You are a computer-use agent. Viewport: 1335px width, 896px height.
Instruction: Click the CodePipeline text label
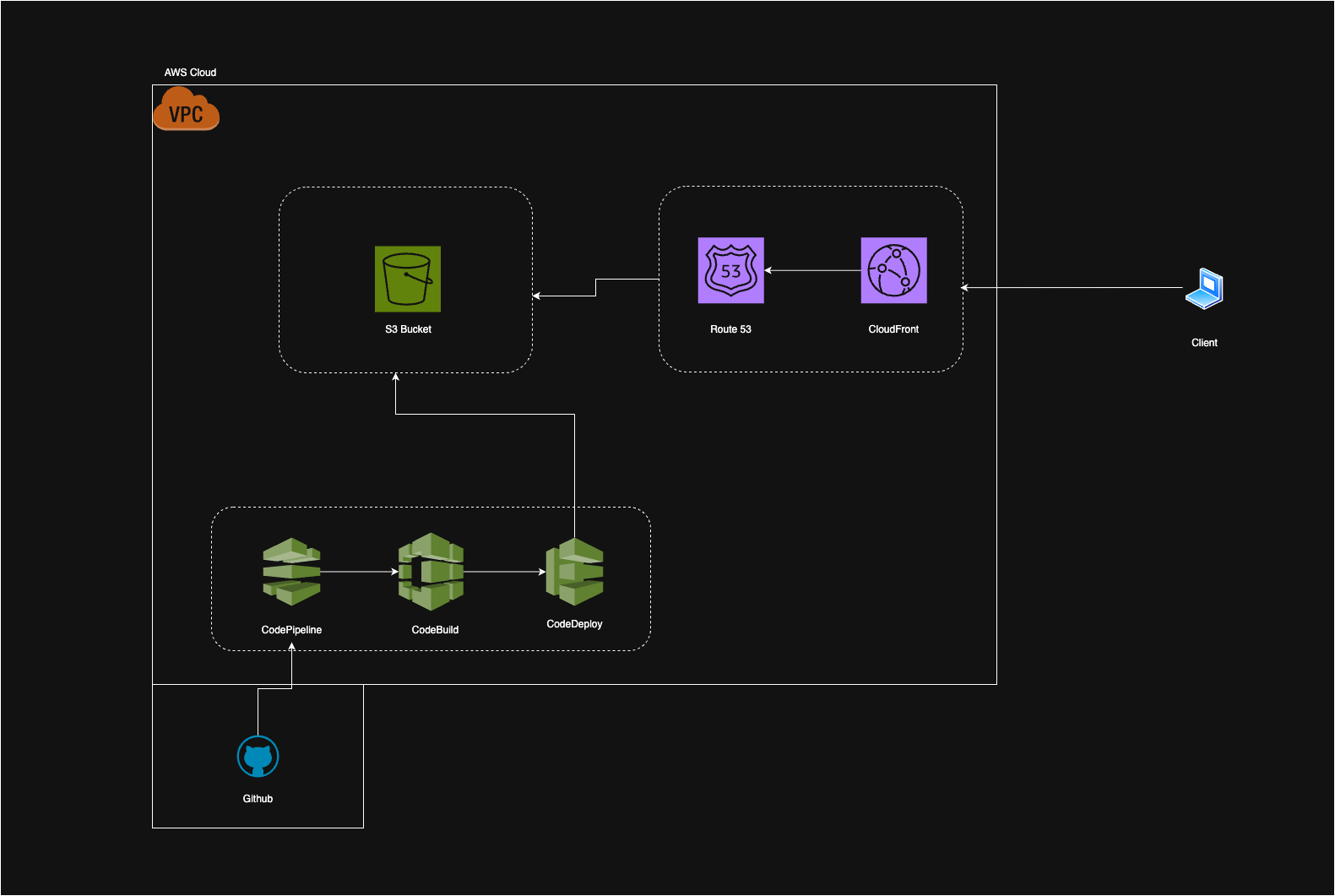291,630
